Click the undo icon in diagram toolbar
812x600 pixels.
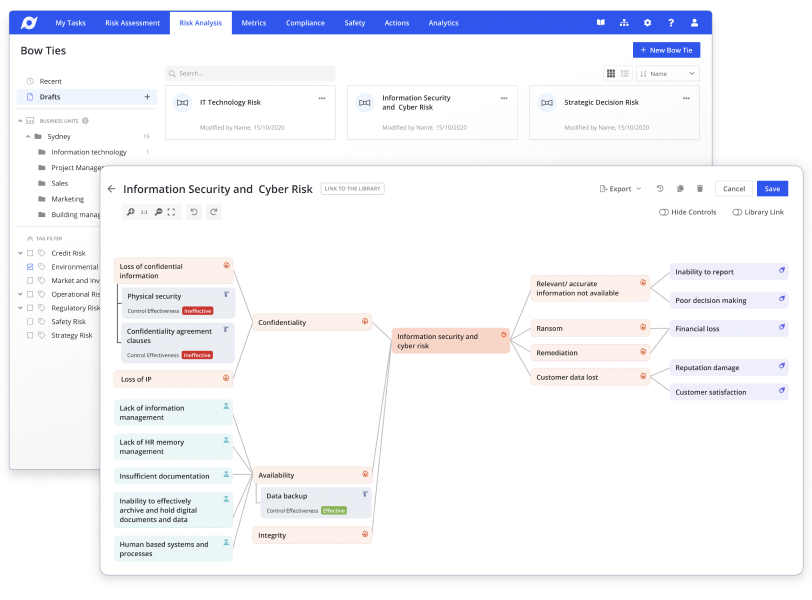(194, 212)
